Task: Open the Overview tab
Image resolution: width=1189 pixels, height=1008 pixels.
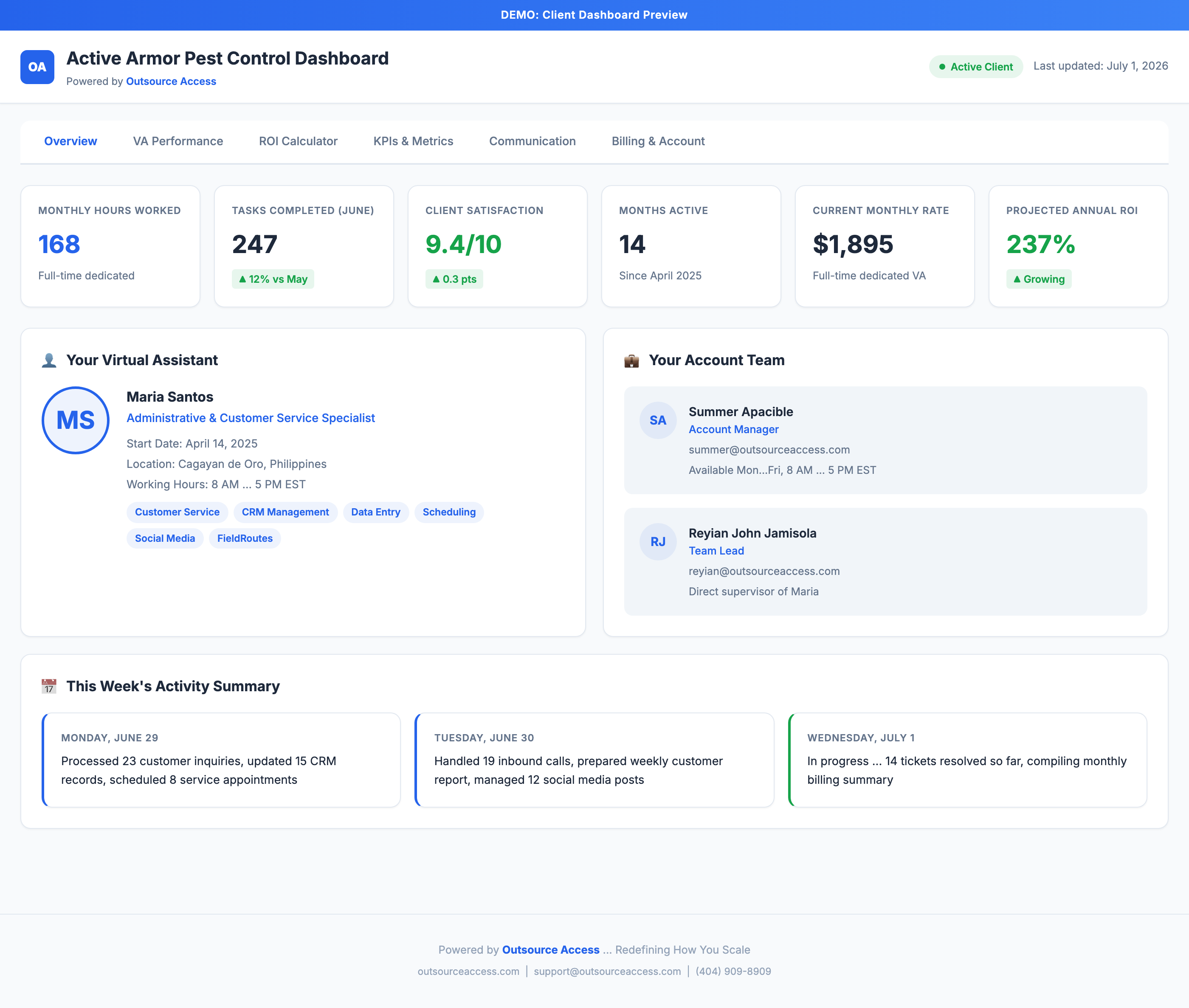Action: (70, 141)
